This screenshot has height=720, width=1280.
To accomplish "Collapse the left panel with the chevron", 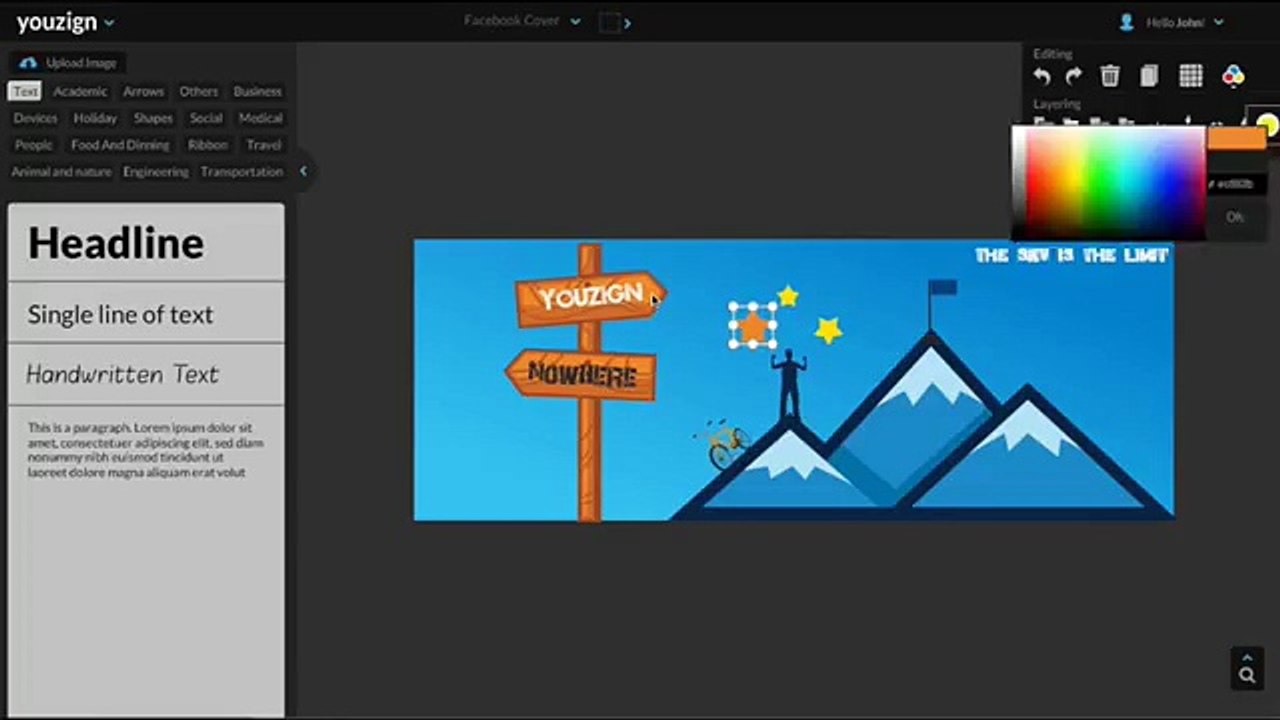I will [303, 171].
